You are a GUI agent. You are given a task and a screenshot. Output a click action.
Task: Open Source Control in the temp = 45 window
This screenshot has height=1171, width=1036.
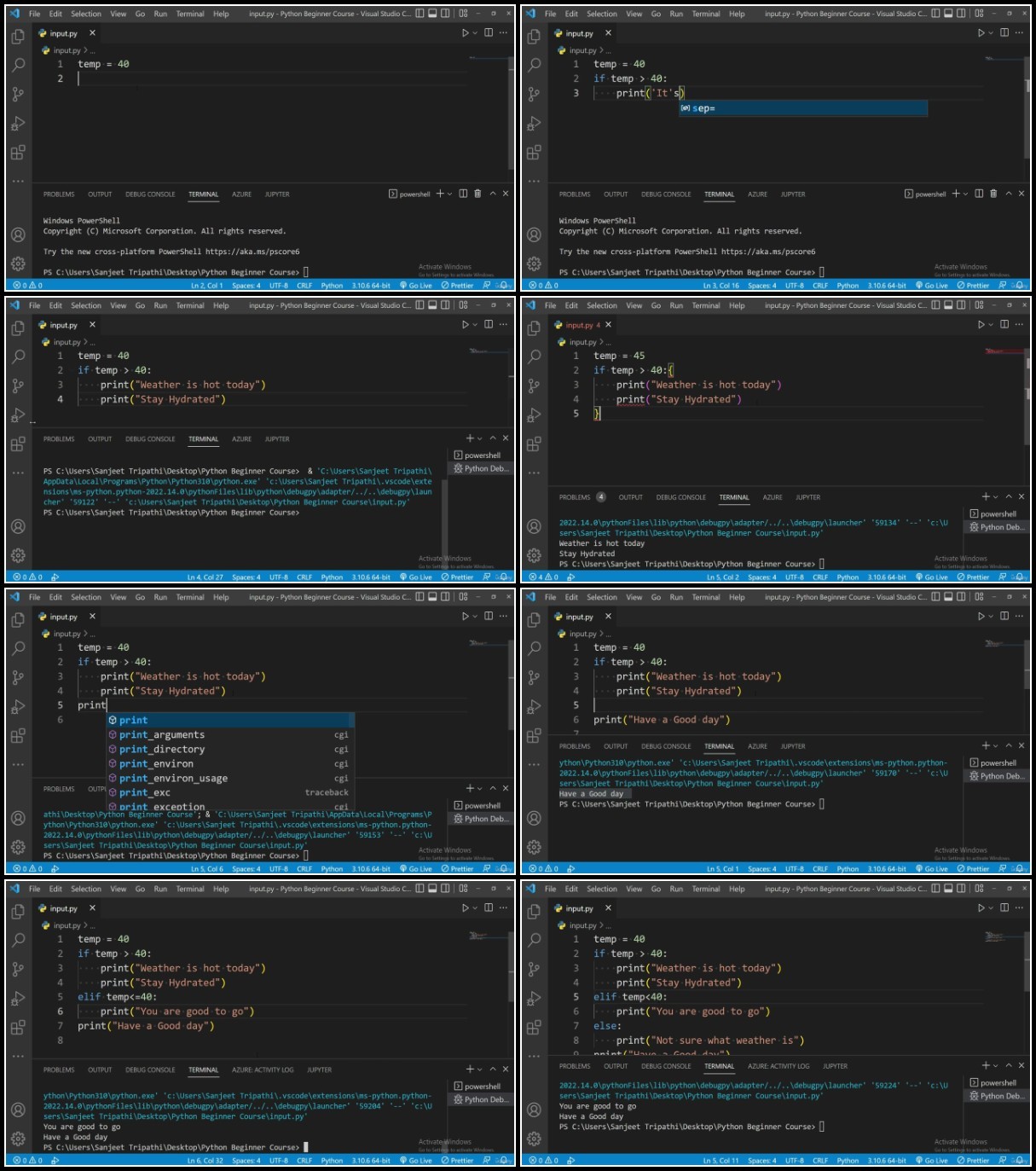534,386
